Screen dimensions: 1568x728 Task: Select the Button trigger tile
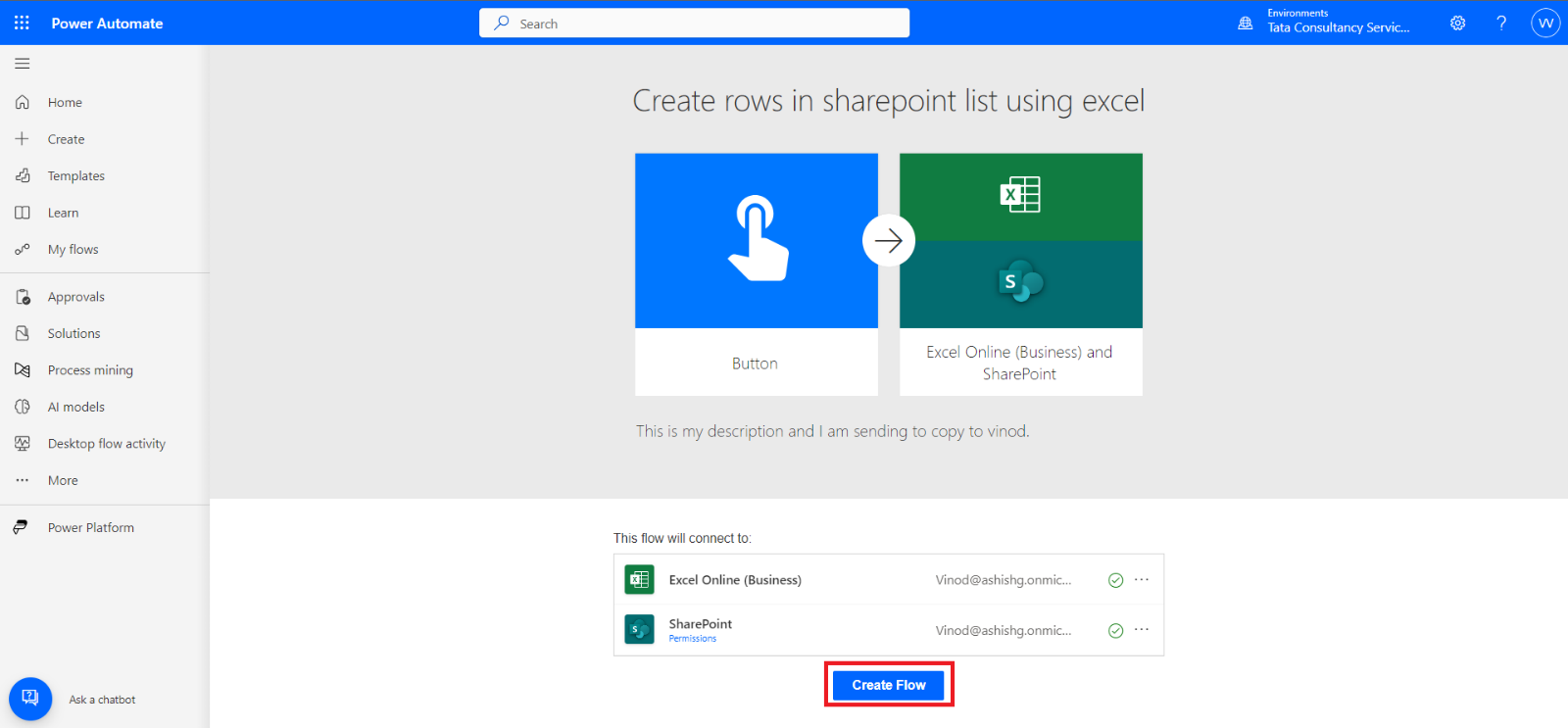click(756, 274)
